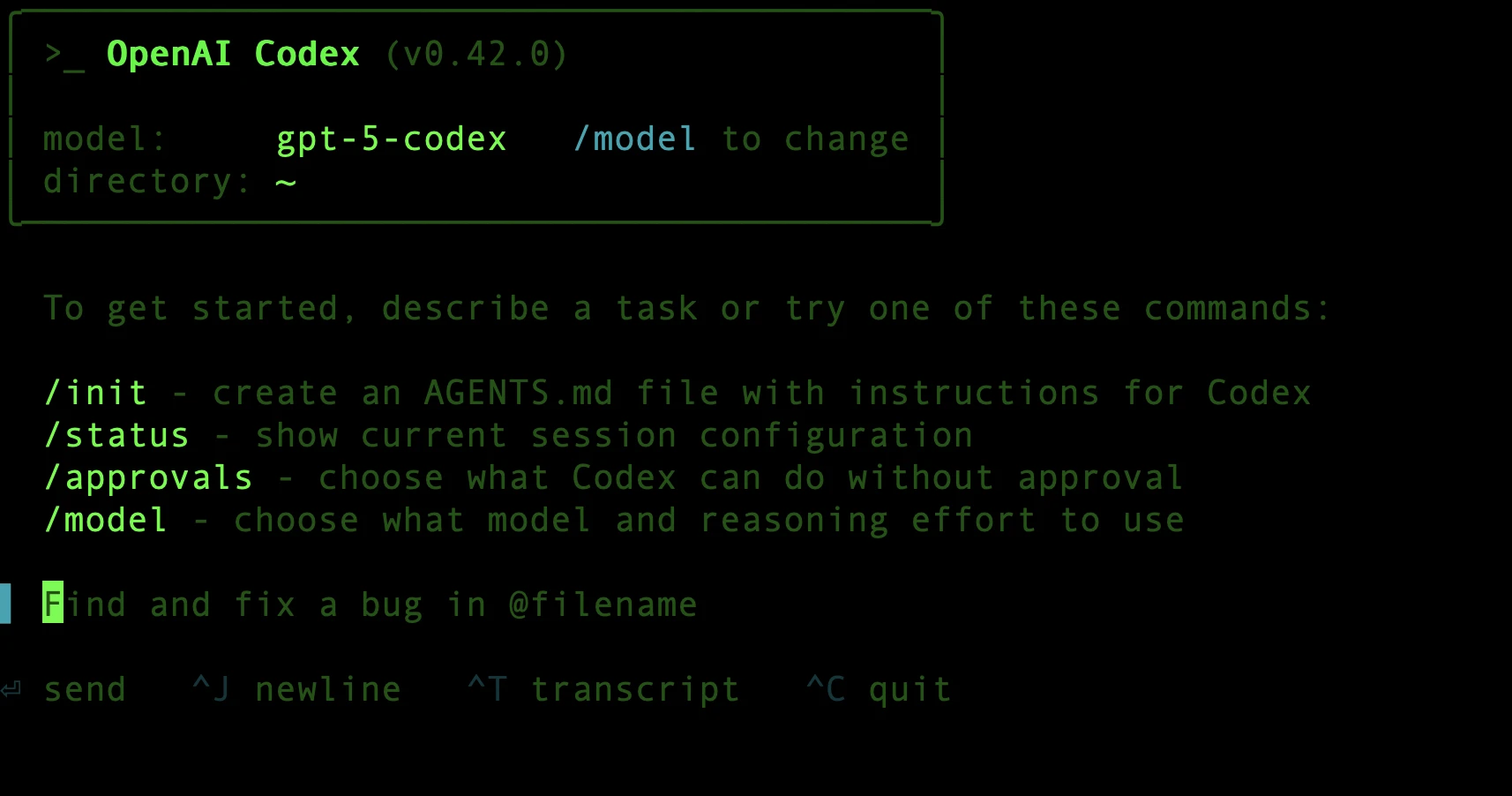
Task: Click the blue bar beside the prompt input
Action: (x=5, y=604)
